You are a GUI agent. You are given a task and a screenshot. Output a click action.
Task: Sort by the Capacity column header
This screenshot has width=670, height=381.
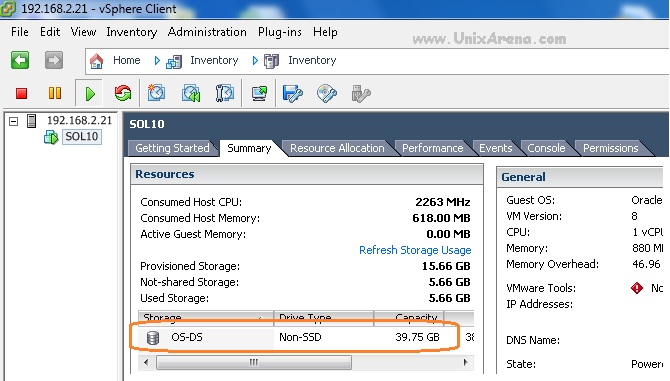(409, 318)
